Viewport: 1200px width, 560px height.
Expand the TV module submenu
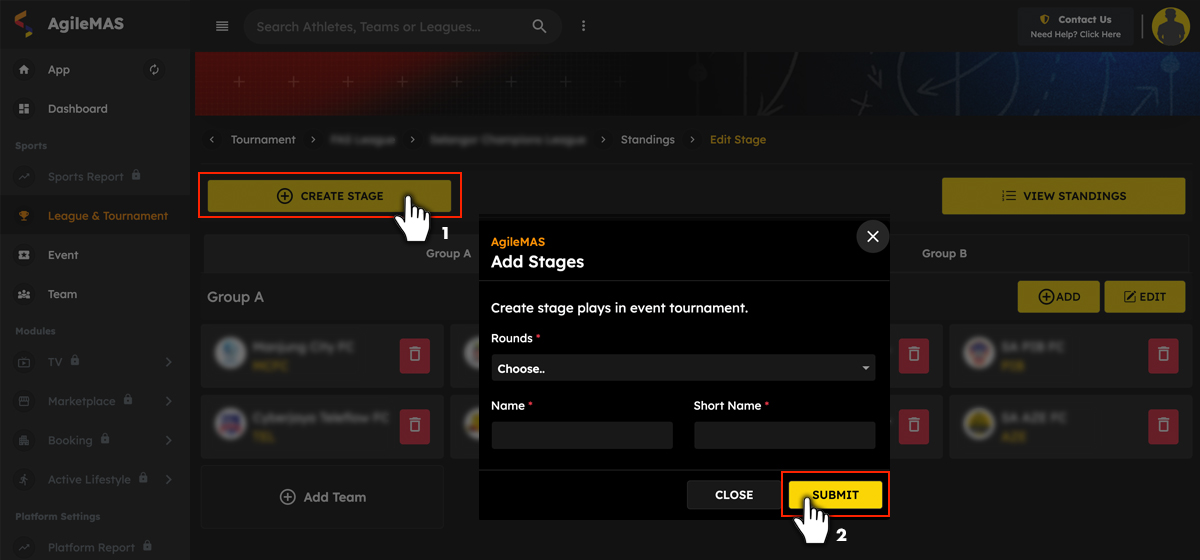tap(168, 362)
